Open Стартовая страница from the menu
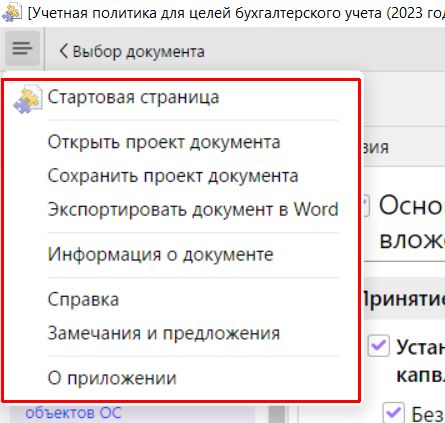Viewport: 445px width, 423px height. (133, 97)
